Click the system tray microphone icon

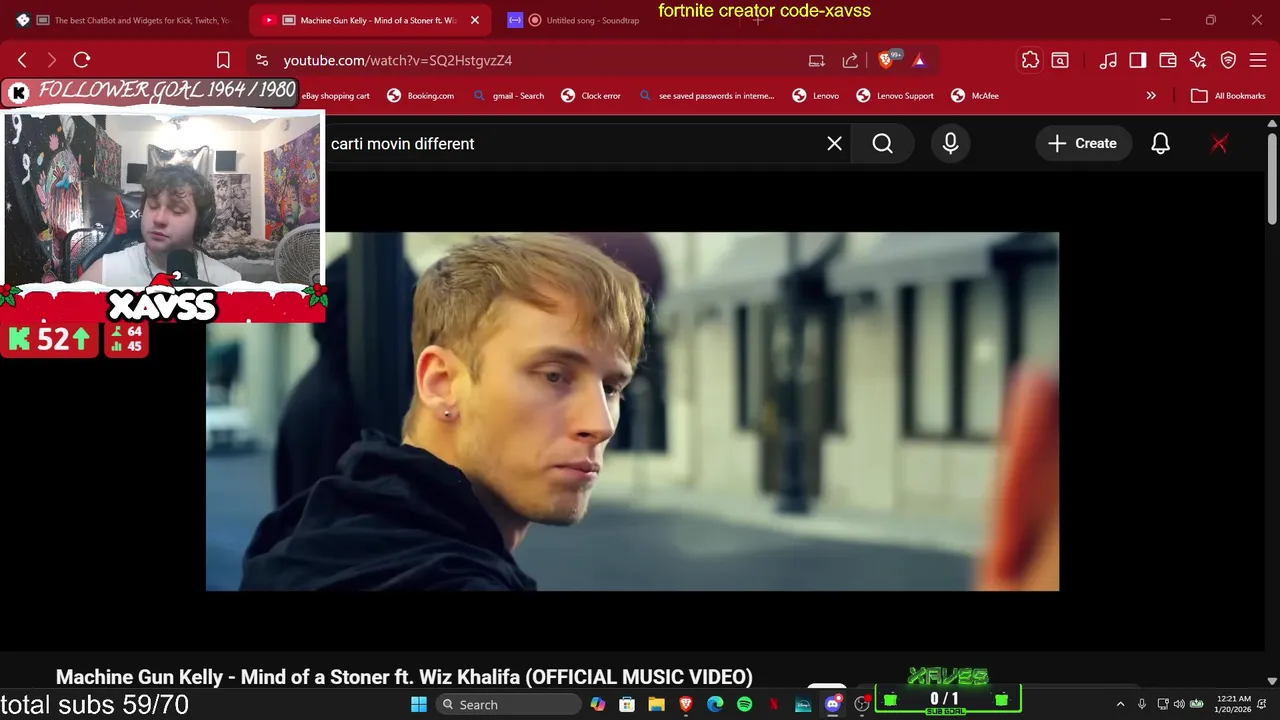pos(1142,705)
